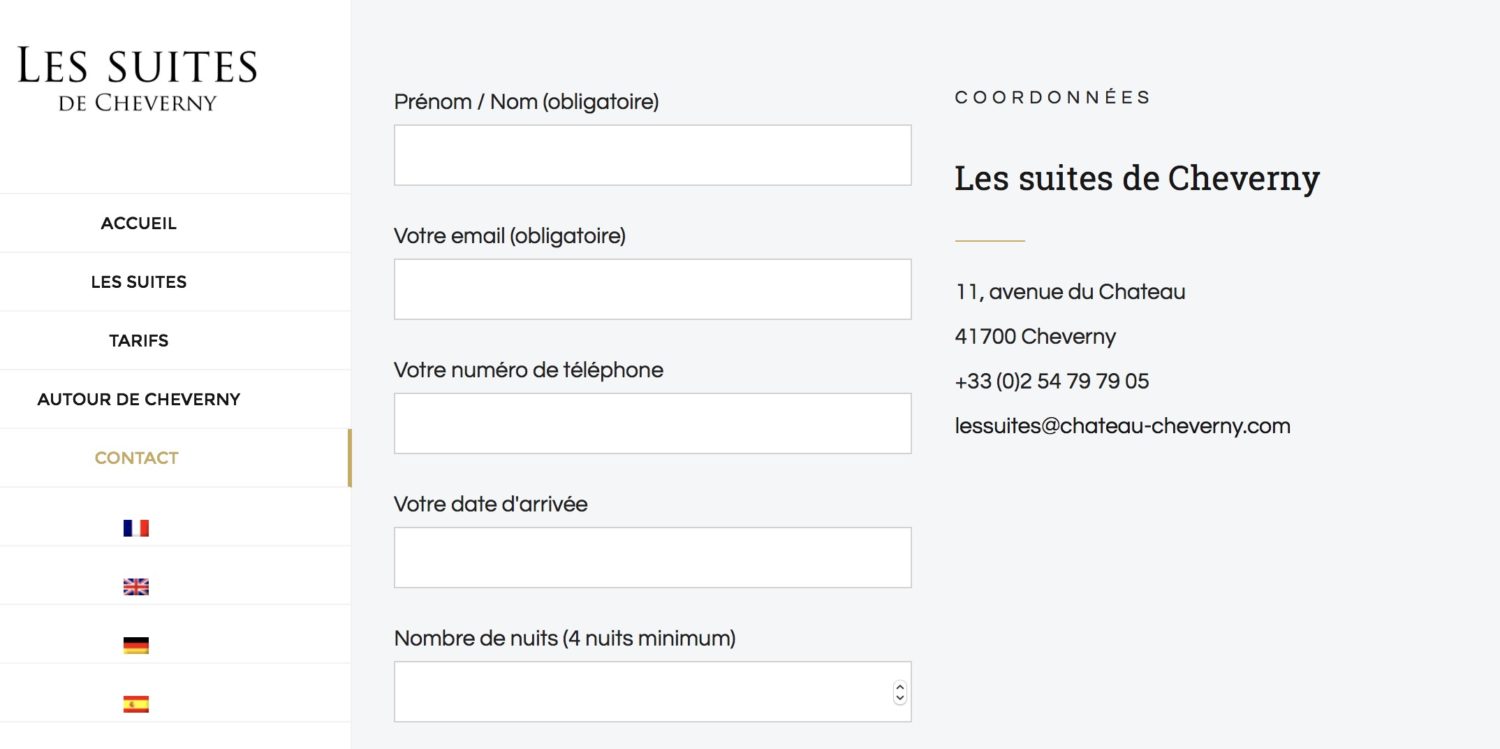Select the German flag language option
Screen dimensions: 1500x749
(x=136, y=645)
